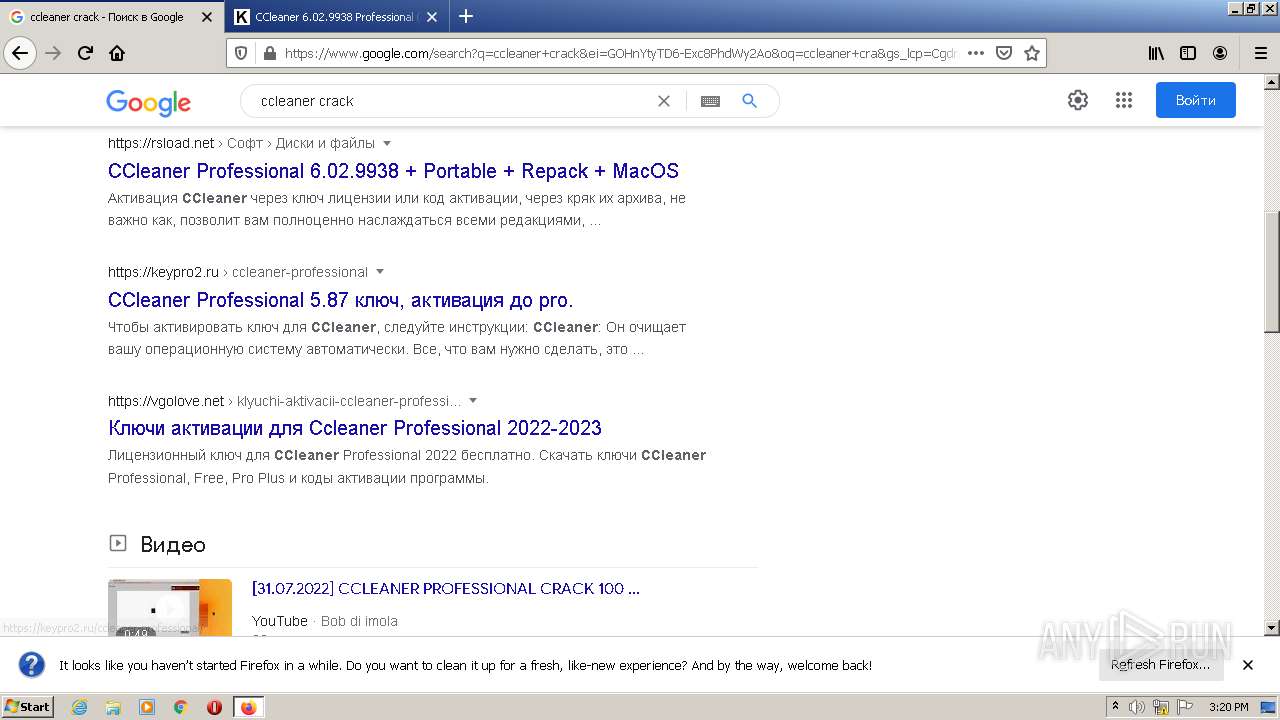
Task: Open Windows Explorer folder on taskbar
Action: pos(113,707)
